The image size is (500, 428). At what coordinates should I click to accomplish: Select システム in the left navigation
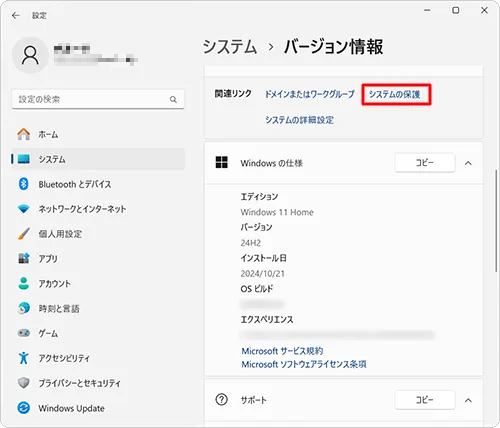98,159
